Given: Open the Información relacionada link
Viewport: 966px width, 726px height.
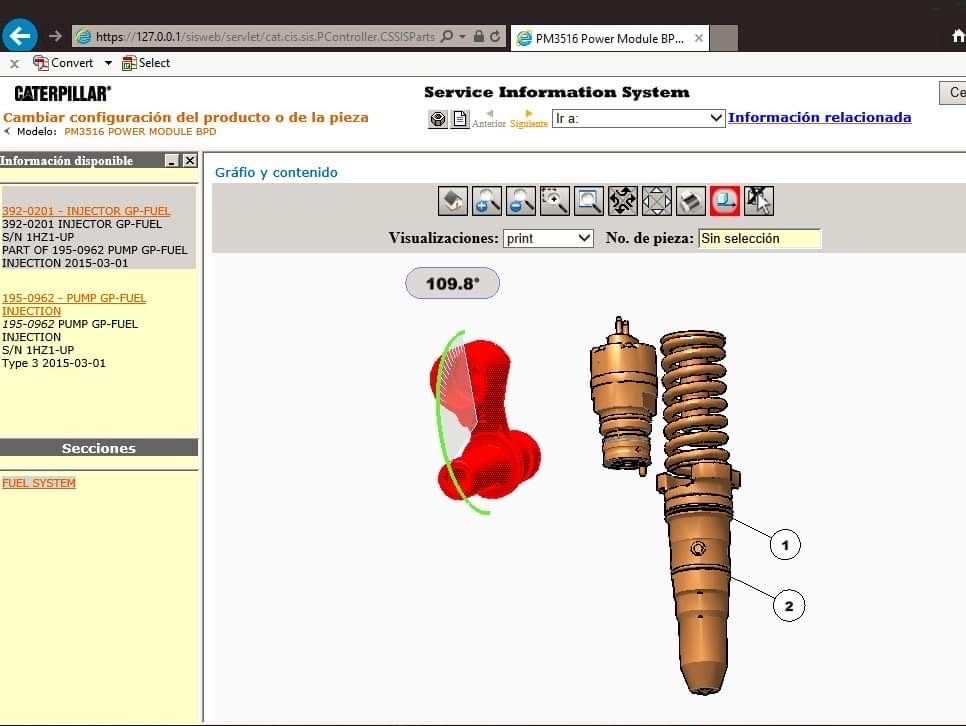Looking at the screenshot, I should [819, 117].
